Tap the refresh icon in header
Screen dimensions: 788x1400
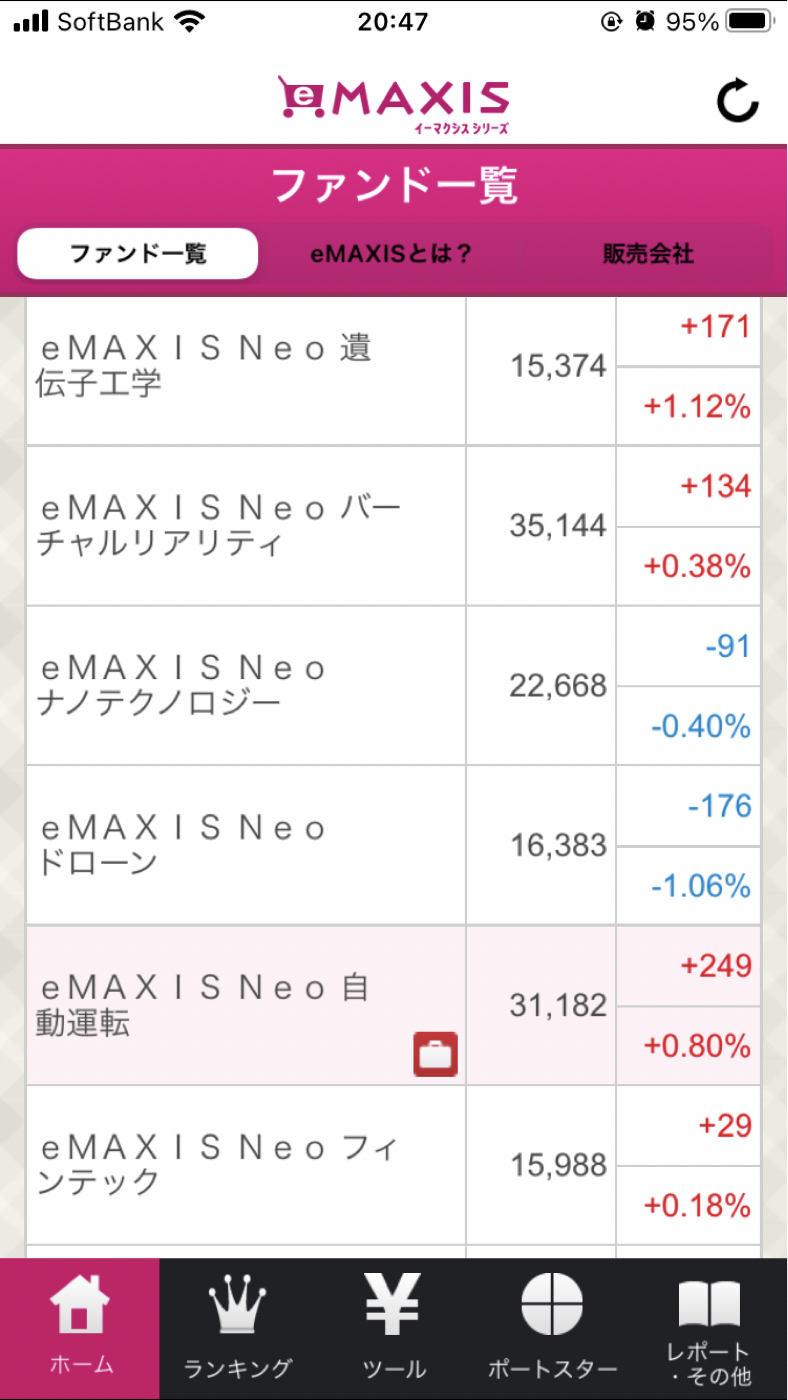[x=738, y=100]
